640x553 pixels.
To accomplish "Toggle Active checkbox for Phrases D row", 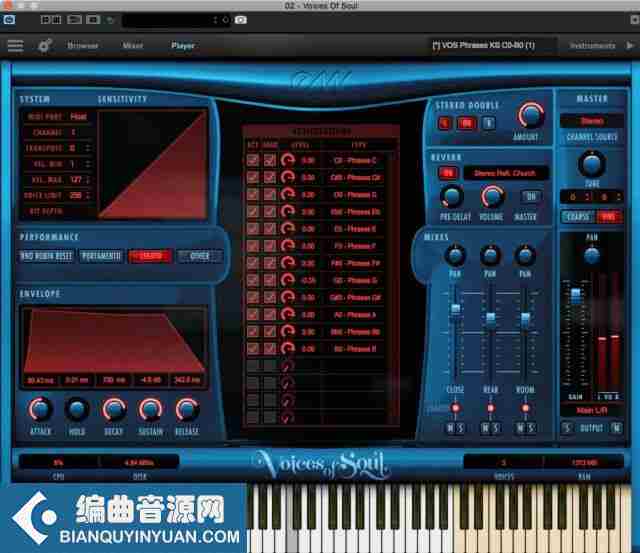I will [253, 194].
